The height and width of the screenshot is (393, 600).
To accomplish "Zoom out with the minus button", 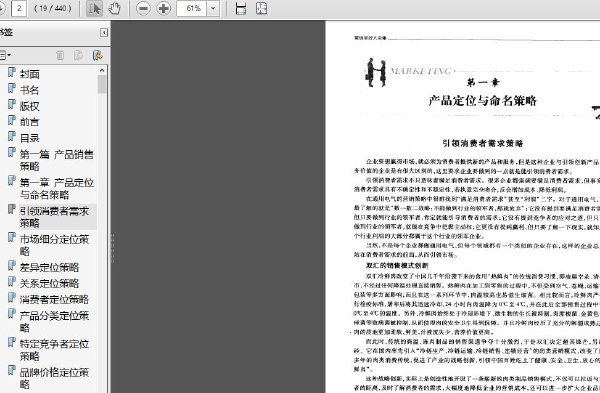I will (x=143, y=8).
